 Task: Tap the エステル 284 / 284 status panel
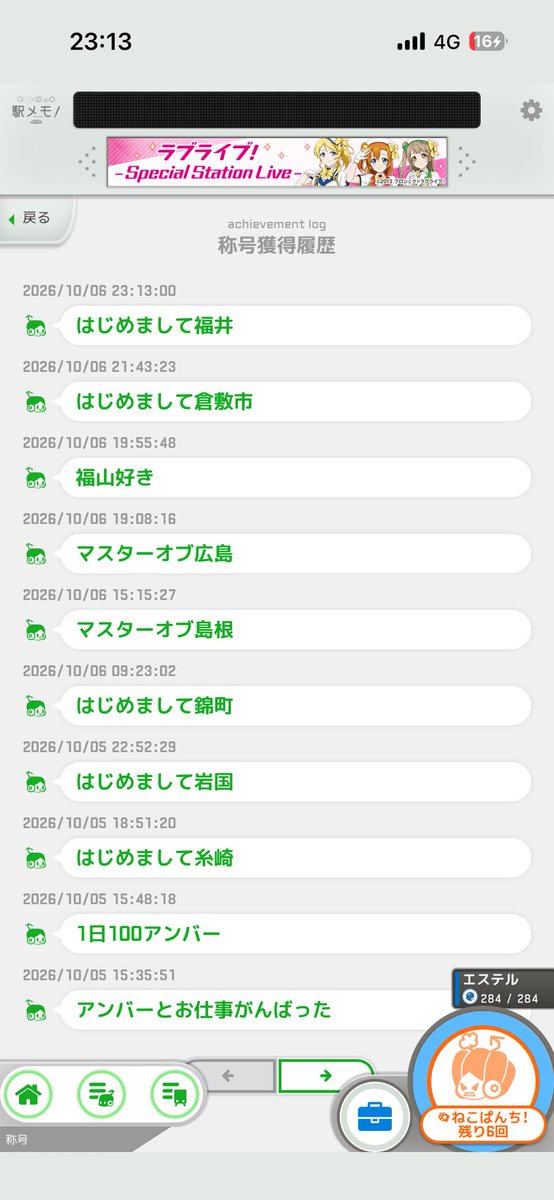point(502,988)
